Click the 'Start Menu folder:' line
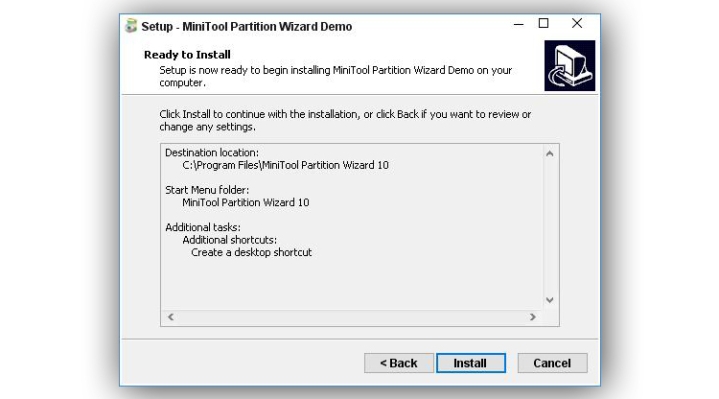The height and width of the screenshot is (399, 719). click(x=207, y=190)
